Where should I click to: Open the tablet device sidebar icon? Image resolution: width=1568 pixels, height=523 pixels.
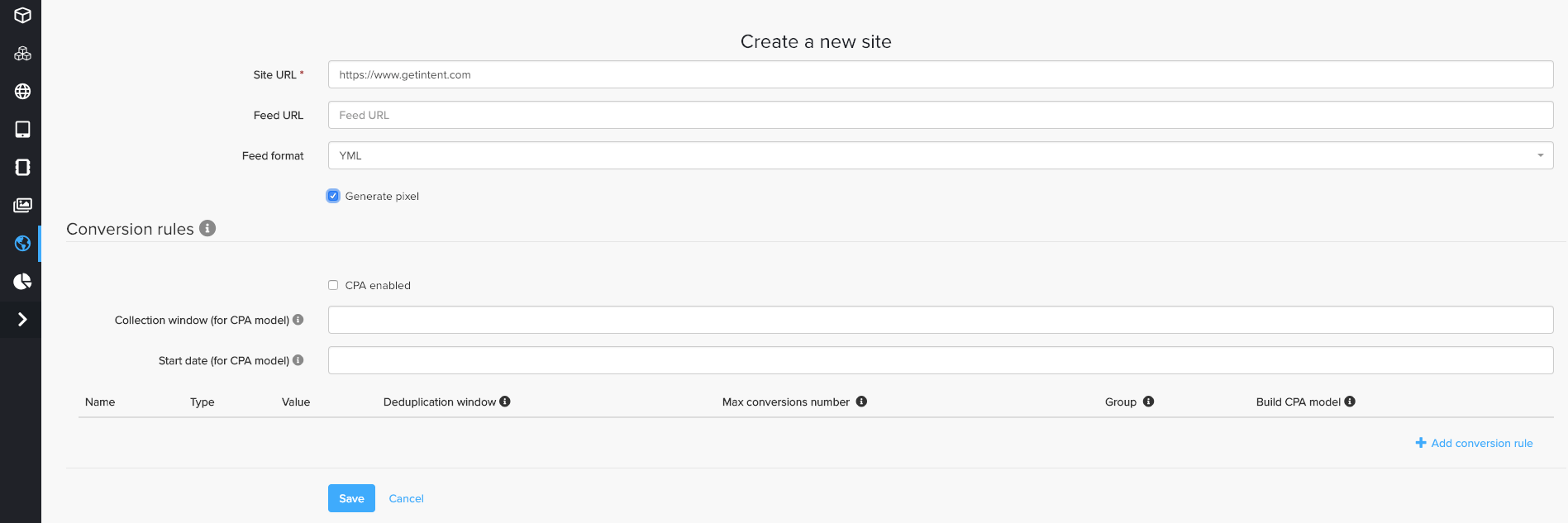click(x=22, y=130)
